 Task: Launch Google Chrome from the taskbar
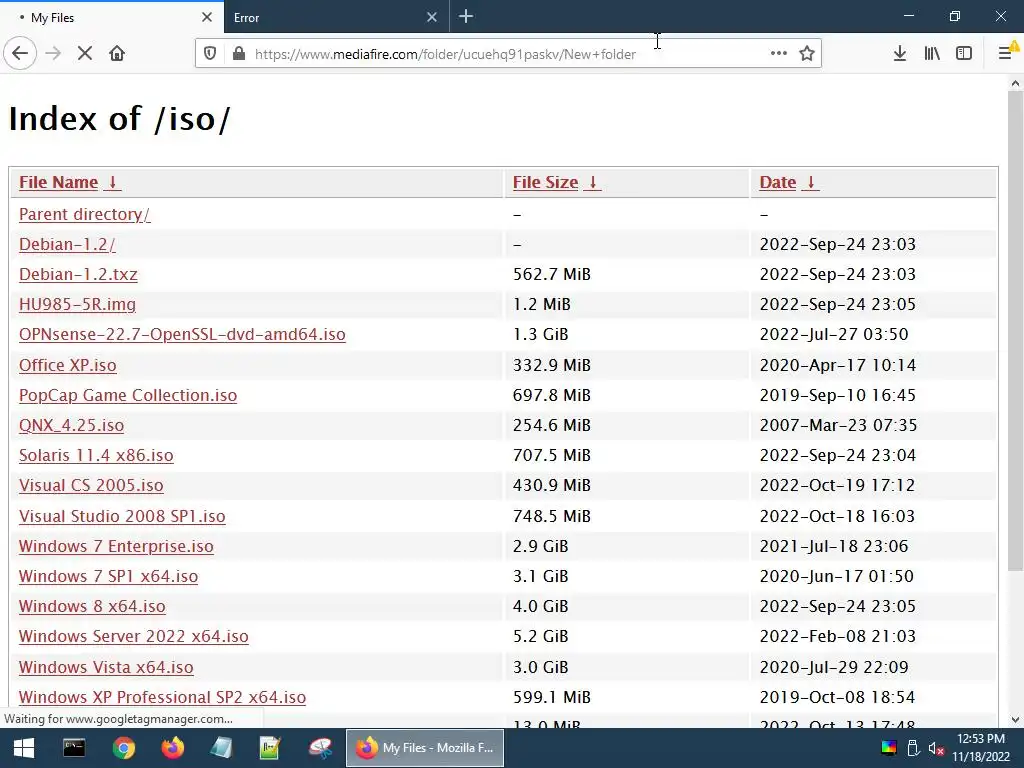(123, 748)
